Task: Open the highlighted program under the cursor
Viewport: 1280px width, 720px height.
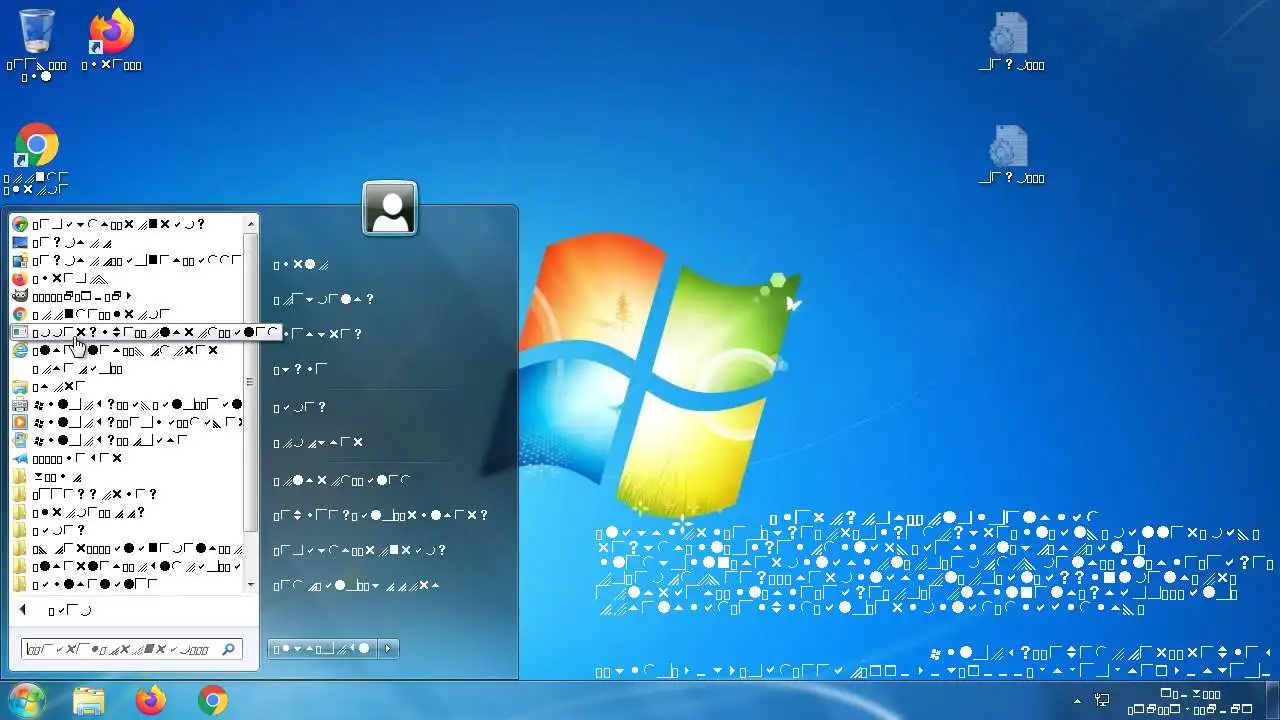Action: pyautogui.click(x=145, y=333)
